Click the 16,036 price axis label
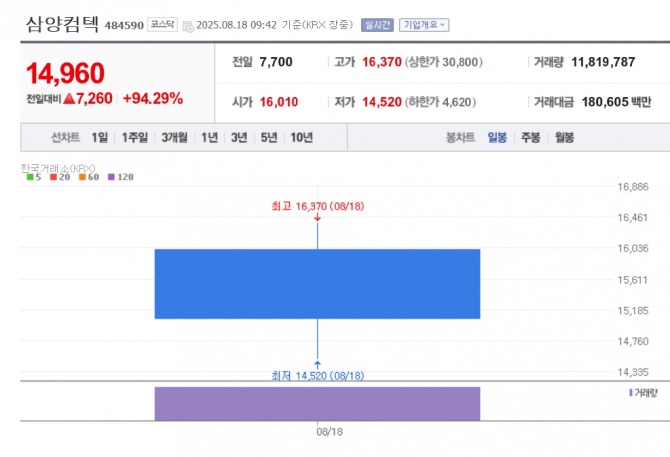 (633, 248)
